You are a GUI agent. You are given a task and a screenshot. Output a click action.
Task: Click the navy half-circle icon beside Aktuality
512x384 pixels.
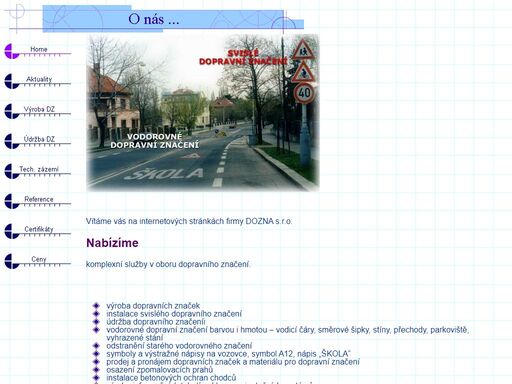12,81
